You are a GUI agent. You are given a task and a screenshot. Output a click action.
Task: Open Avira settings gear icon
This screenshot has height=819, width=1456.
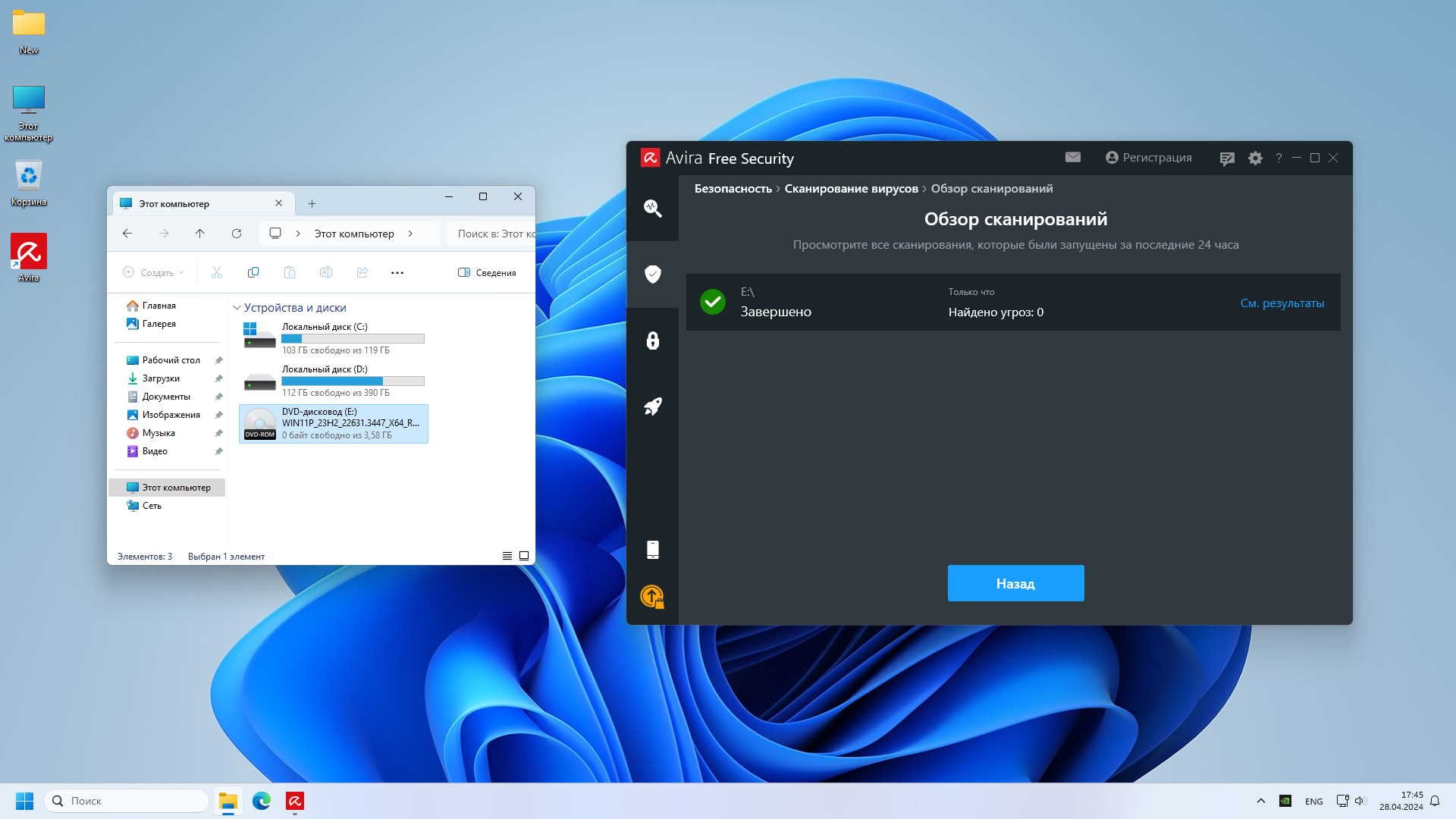tap(1255, 158)
